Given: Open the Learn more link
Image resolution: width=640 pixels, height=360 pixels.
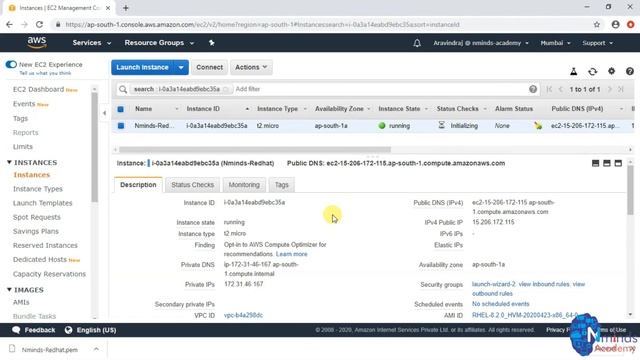Looking at the screenshot, I should [x=291, y=254].
